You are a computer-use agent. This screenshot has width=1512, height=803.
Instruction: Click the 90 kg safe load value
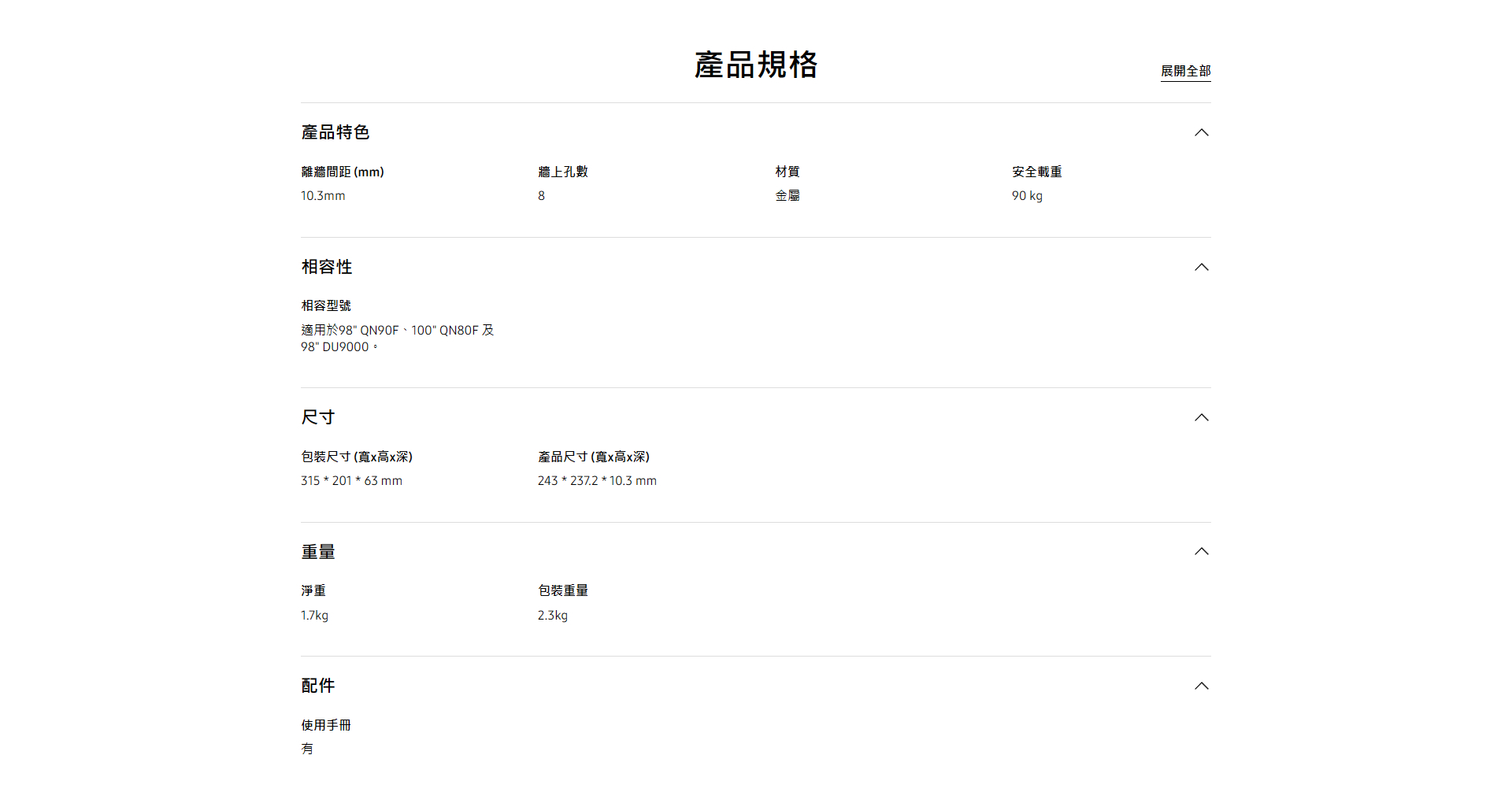pos(1027,196)
